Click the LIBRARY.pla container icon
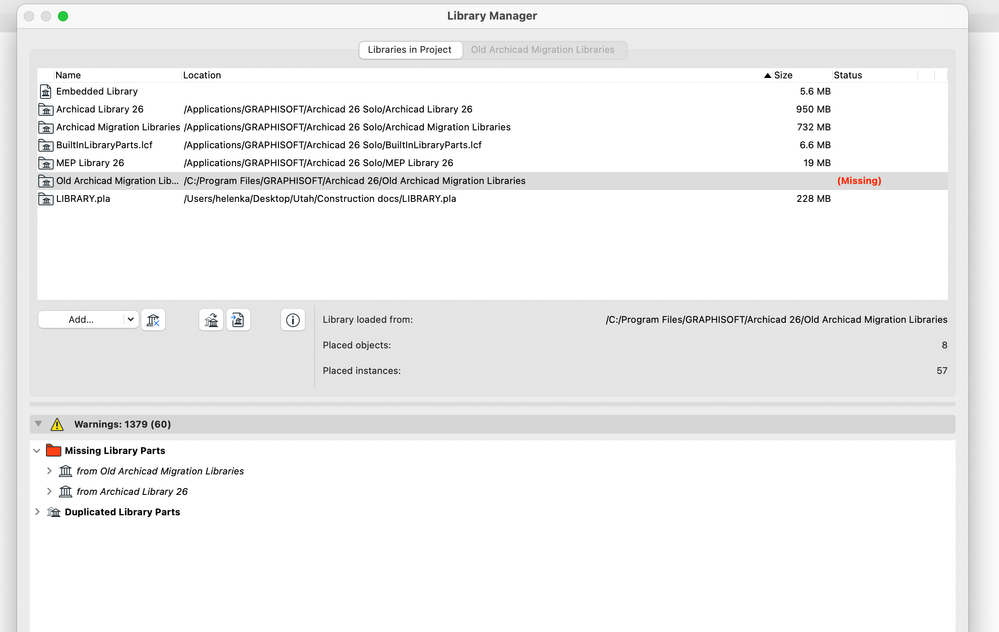The image size is (999, 632). coord(46,198)
